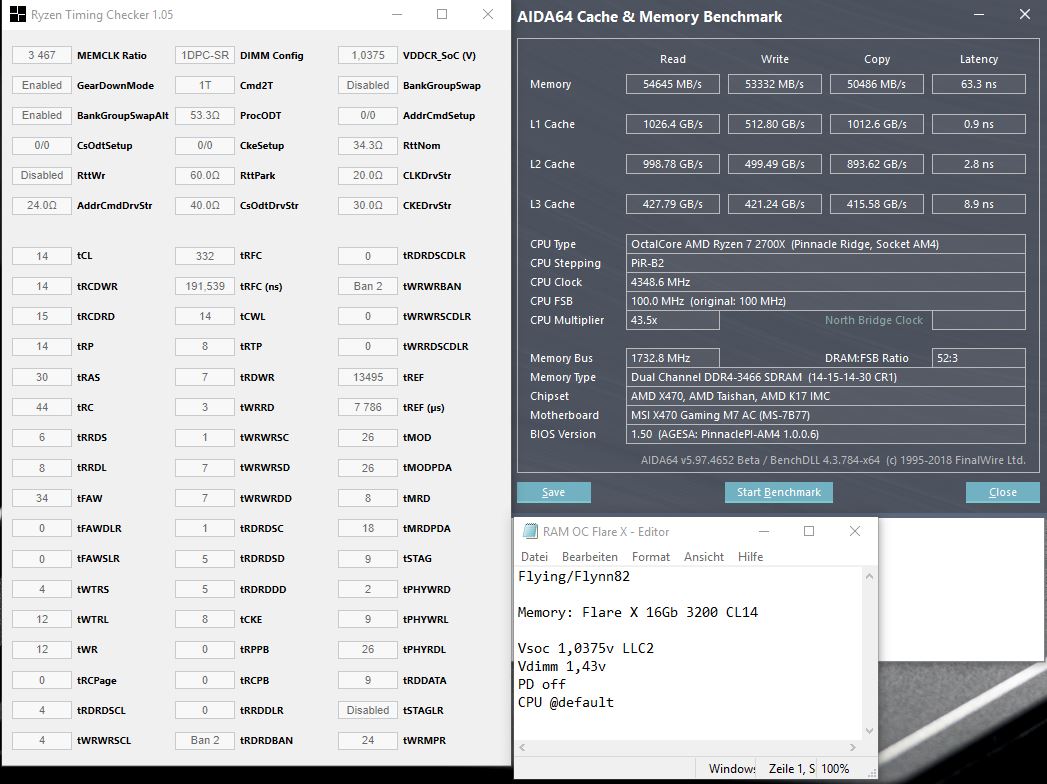Click the 100% zoom indicator in editor status bar

coord(835,769)
